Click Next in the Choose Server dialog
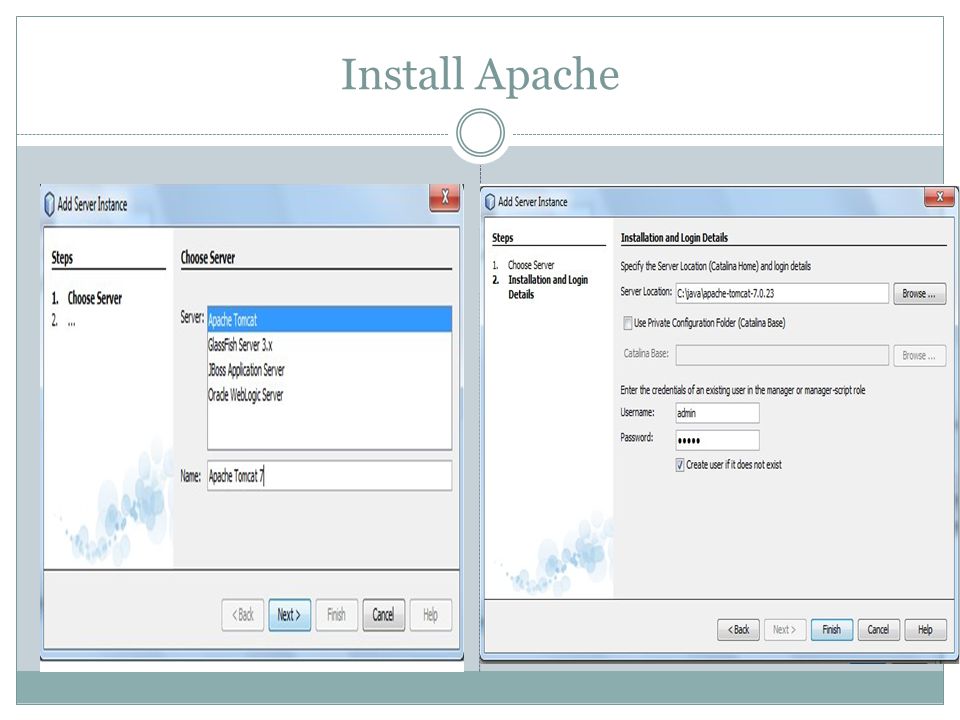960x720 pixels. pyautogui.click(x=290, y=615)
